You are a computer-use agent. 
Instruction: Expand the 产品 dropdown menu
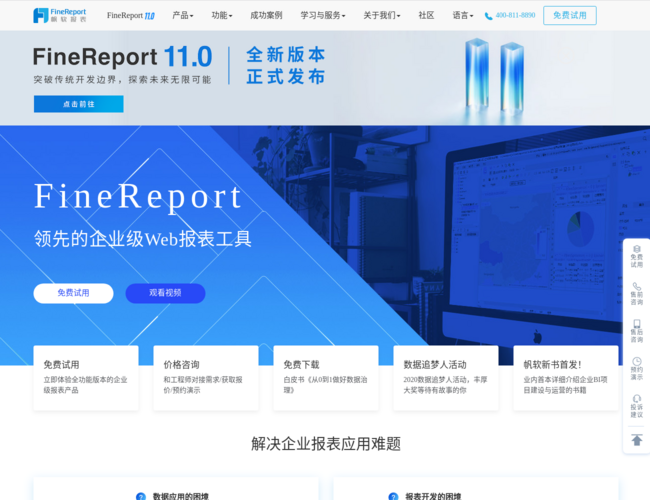coord(183,15)
